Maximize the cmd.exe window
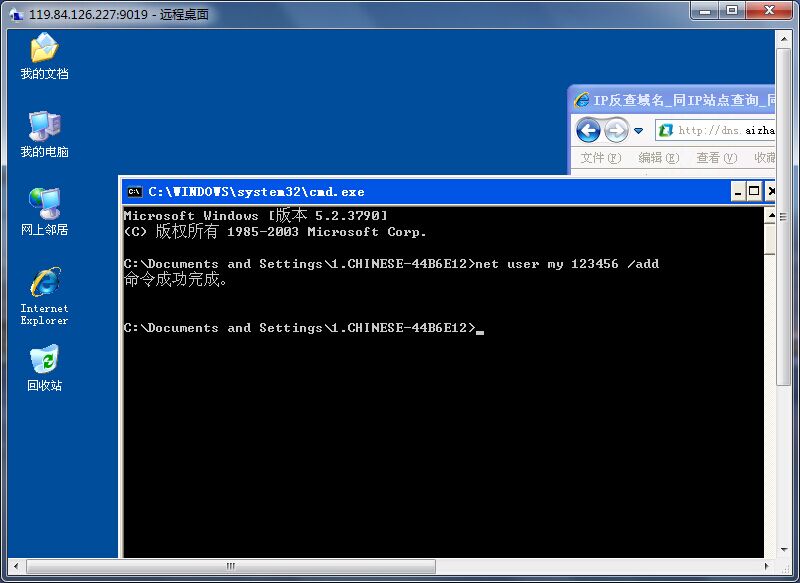The image size is (800, 583). 754,192
